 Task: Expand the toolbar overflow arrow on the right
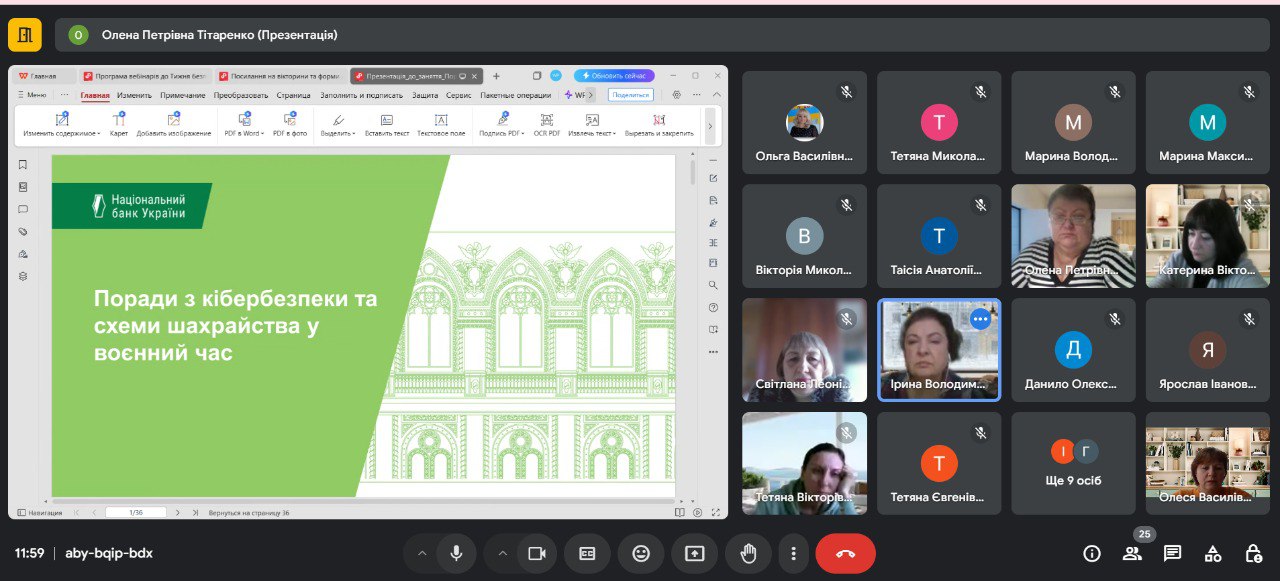click(710, 126)
